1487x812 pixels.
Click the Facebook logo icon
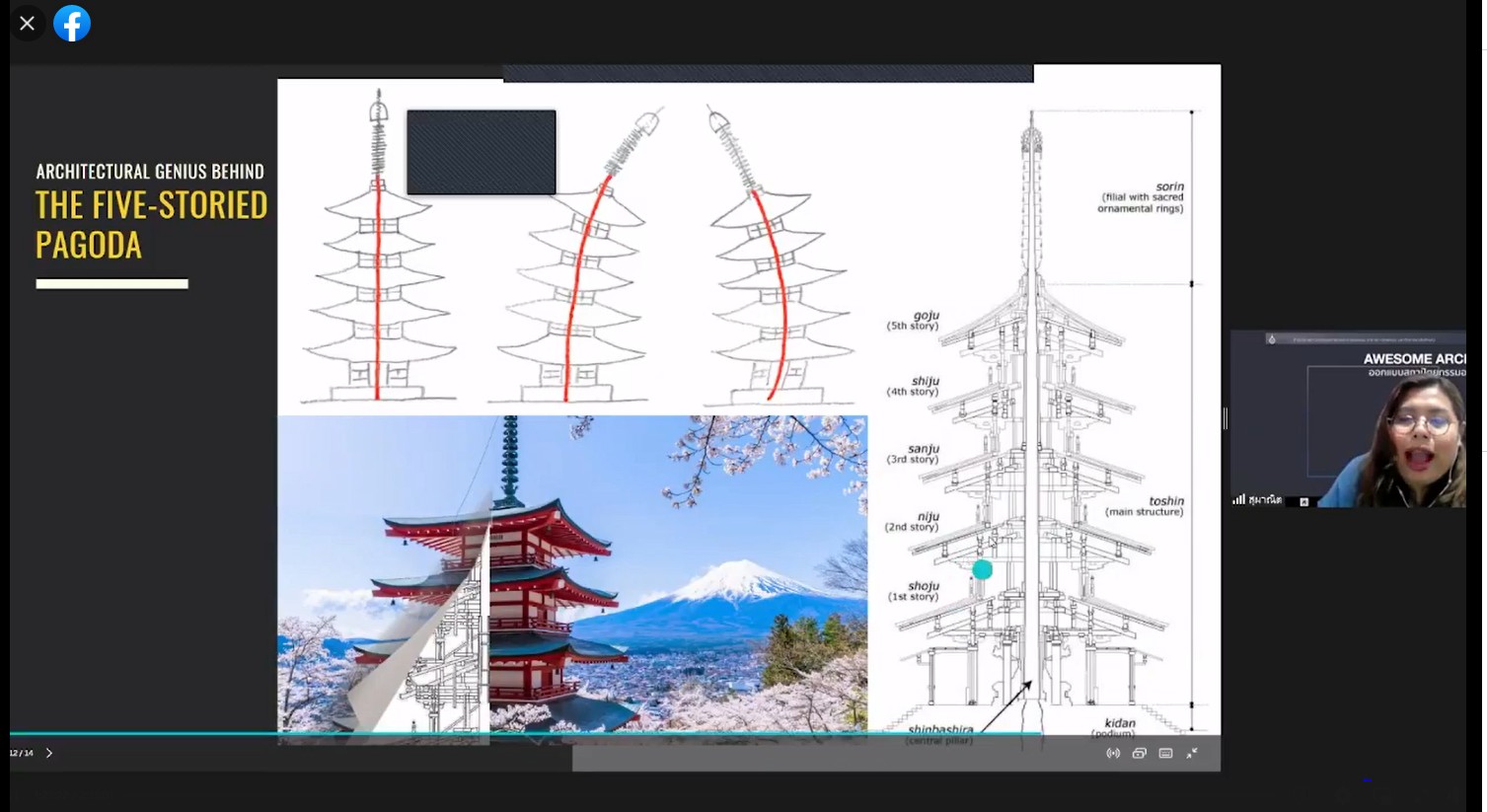72,23
